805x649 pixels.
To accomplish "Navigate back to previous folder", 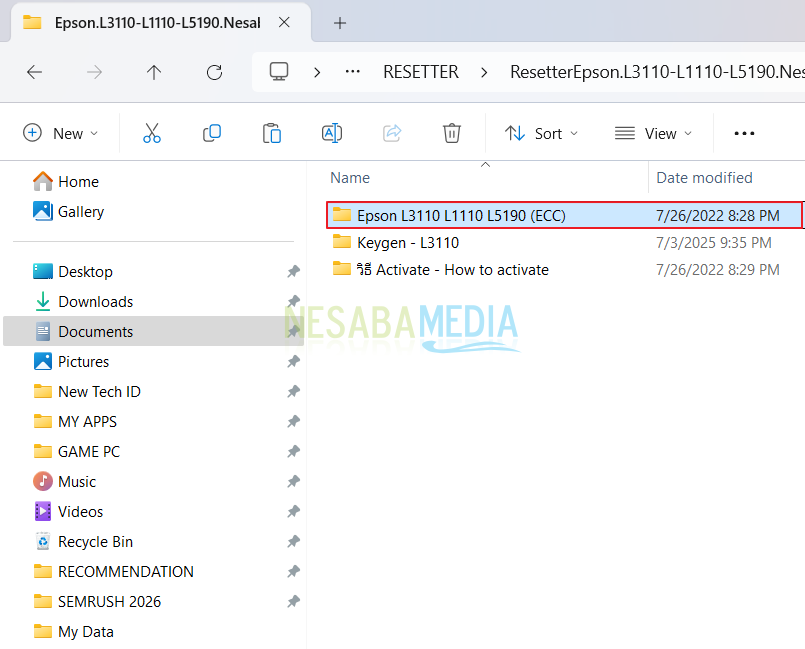I will point(34,72).
